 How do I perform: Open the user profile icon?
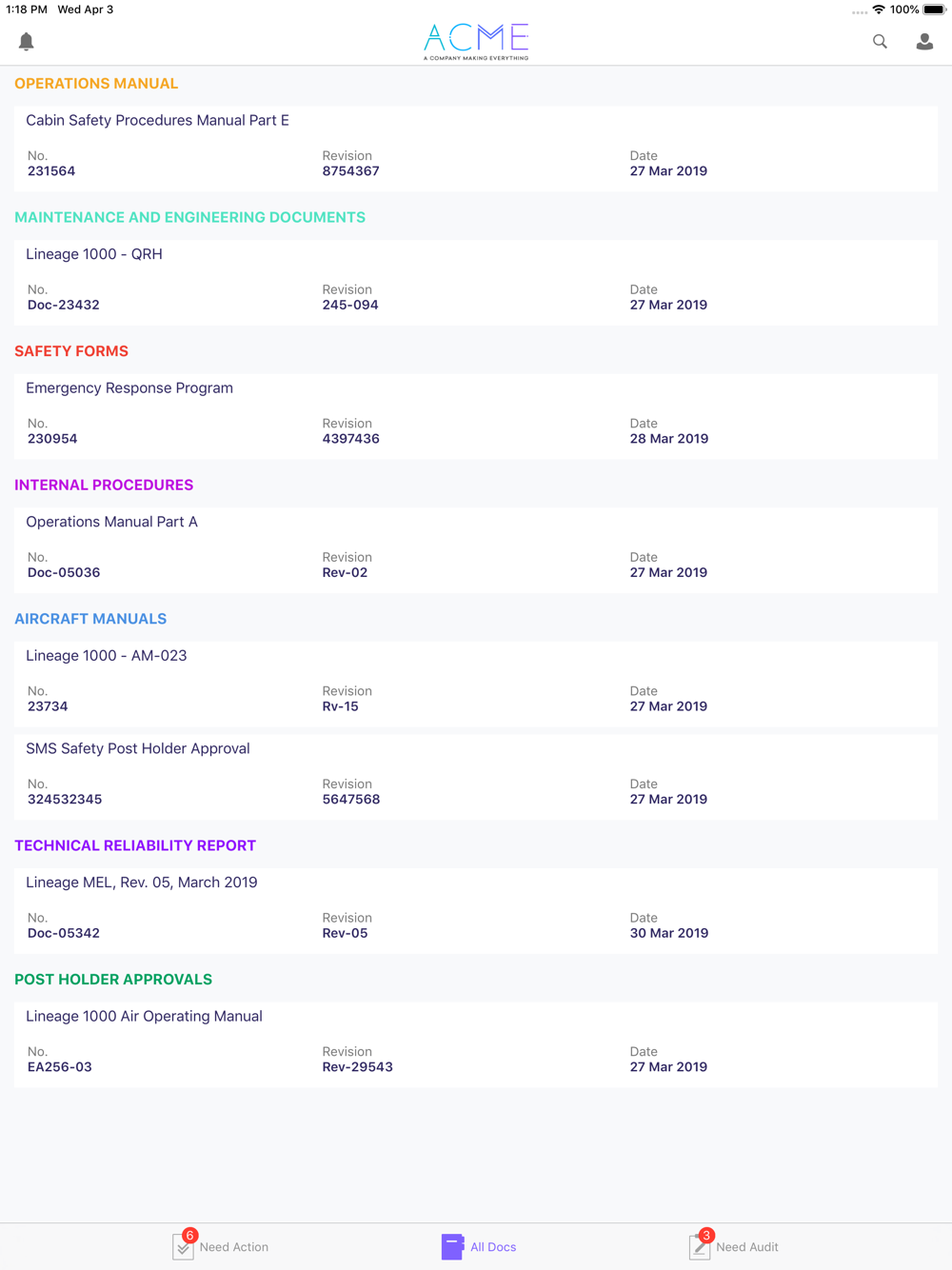point(924,42)
